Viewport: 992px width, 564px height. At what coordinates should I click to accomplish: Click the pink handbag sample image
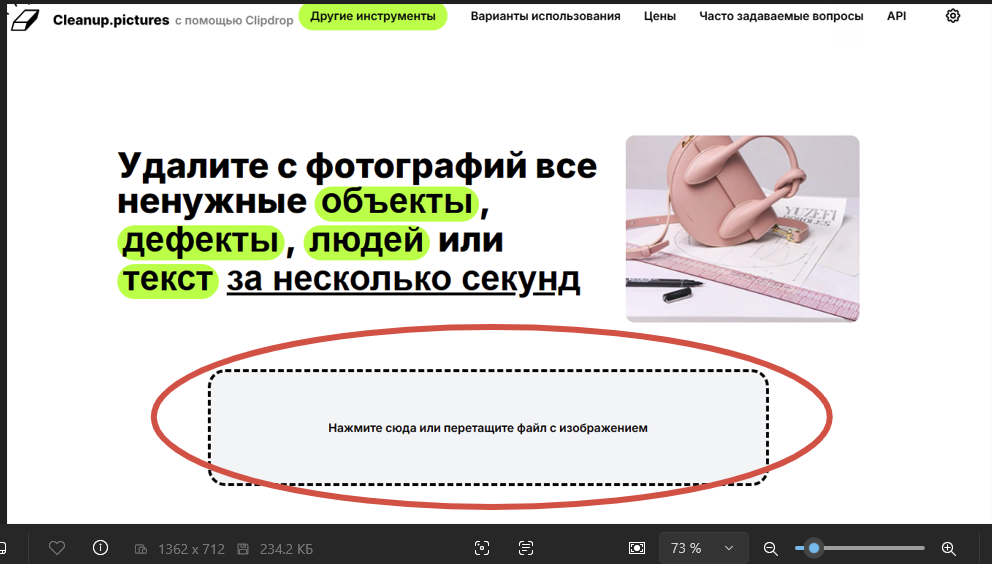click(743, 229)
